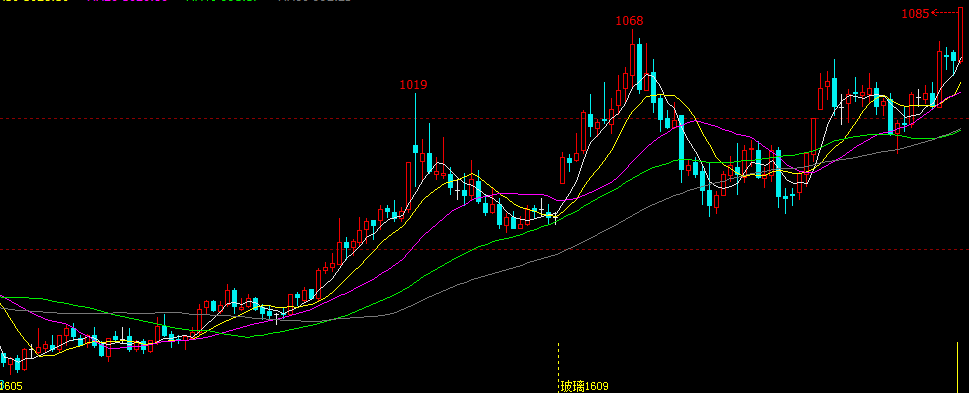The width and height of the screenshot is (969, 393).
Task: Select the 玻璃1609 contract label
Action: pyautogui.click(x=584, y=387)
